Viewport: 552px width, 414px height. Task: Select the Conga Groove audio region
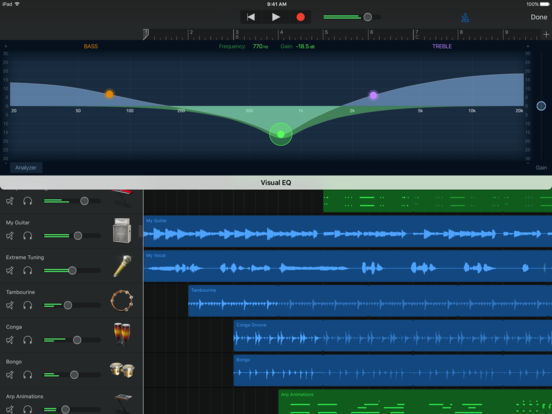393,335
